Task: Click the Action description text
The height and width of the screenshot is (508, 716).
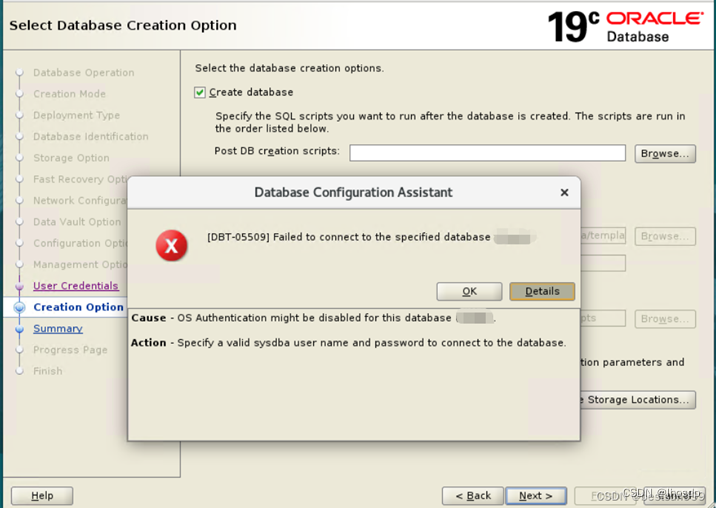Action: 348,343
